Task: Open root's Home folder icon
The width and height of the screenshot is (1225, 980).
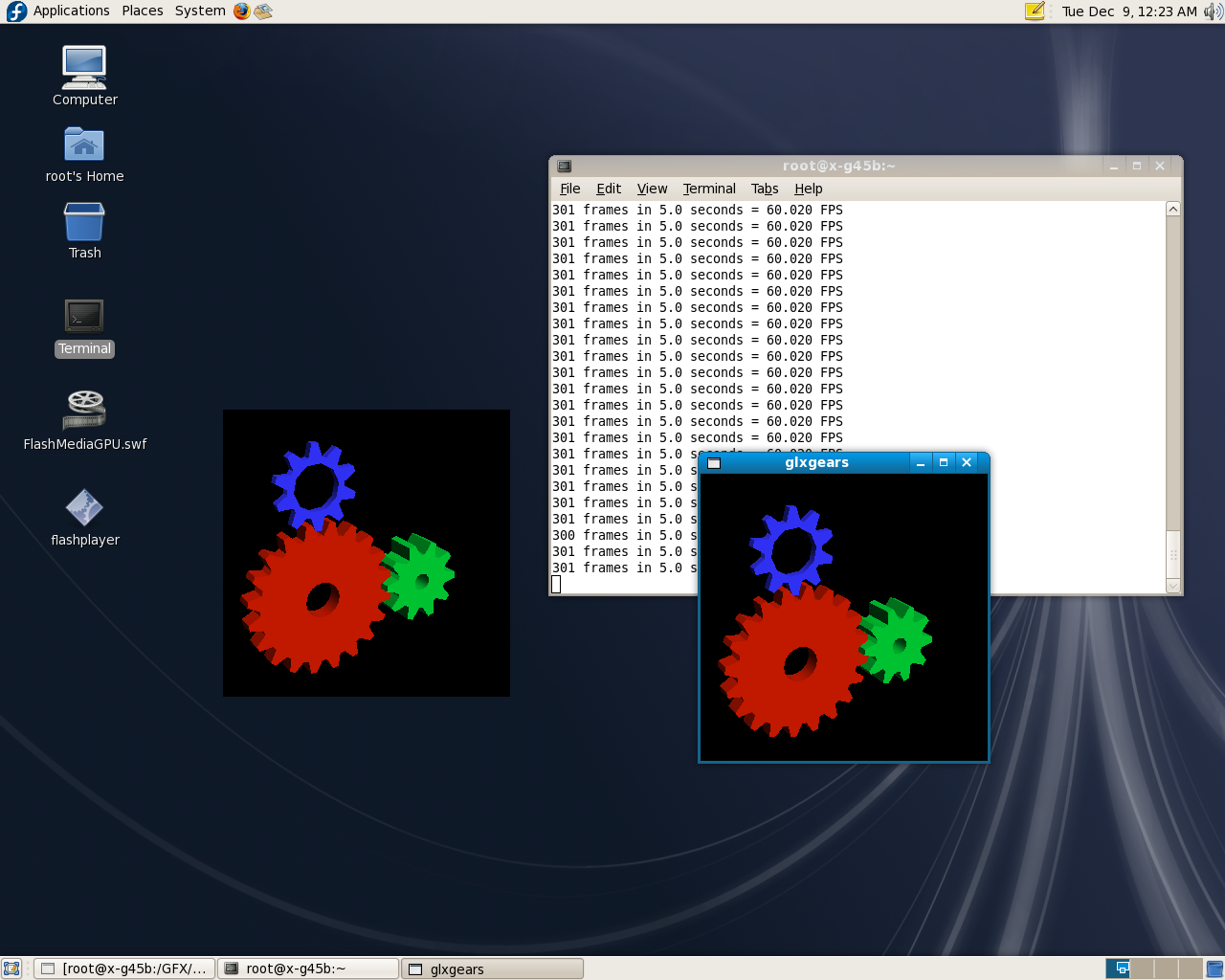Action: 84,145
